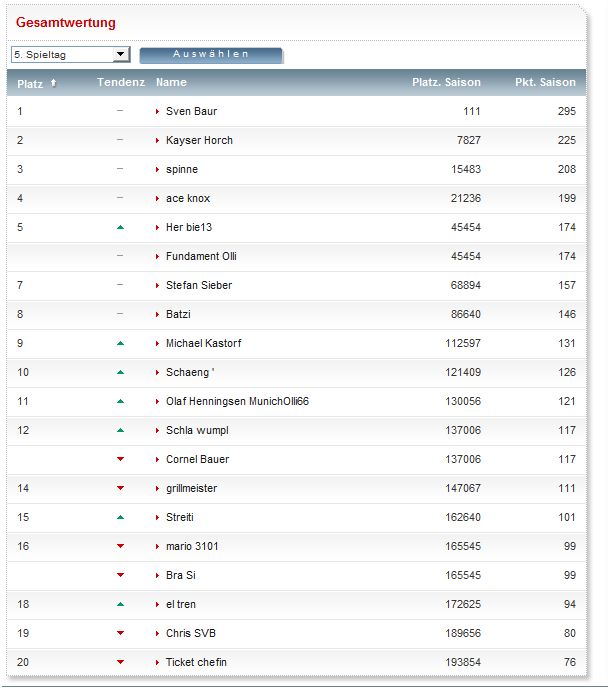Click red down-trend icon for grillmeister
This screenshot has width=610, height=689.
pos(120,488)
